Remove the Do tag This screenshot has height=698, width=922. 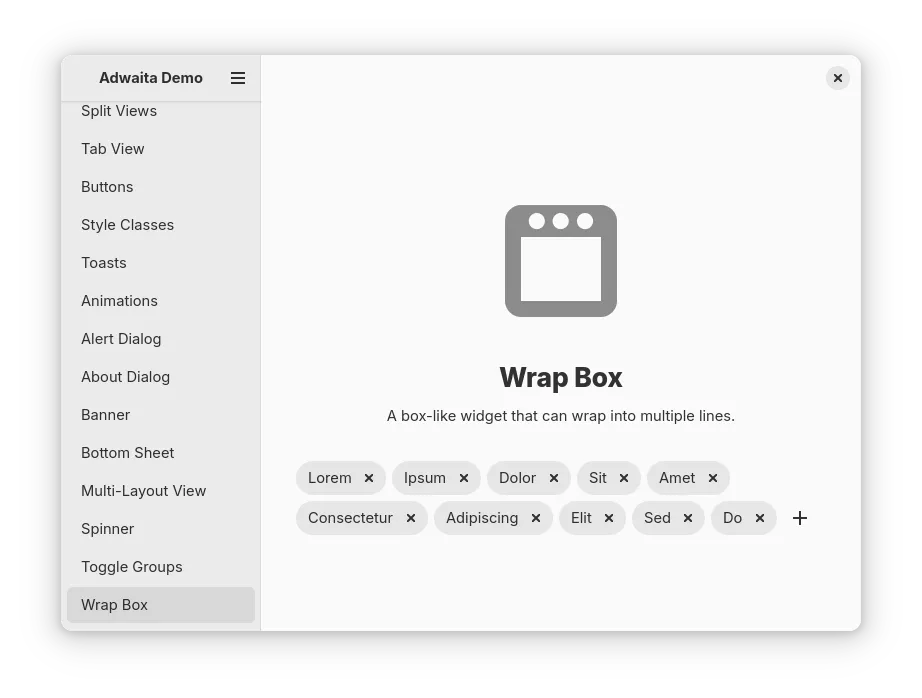(760, 518)
